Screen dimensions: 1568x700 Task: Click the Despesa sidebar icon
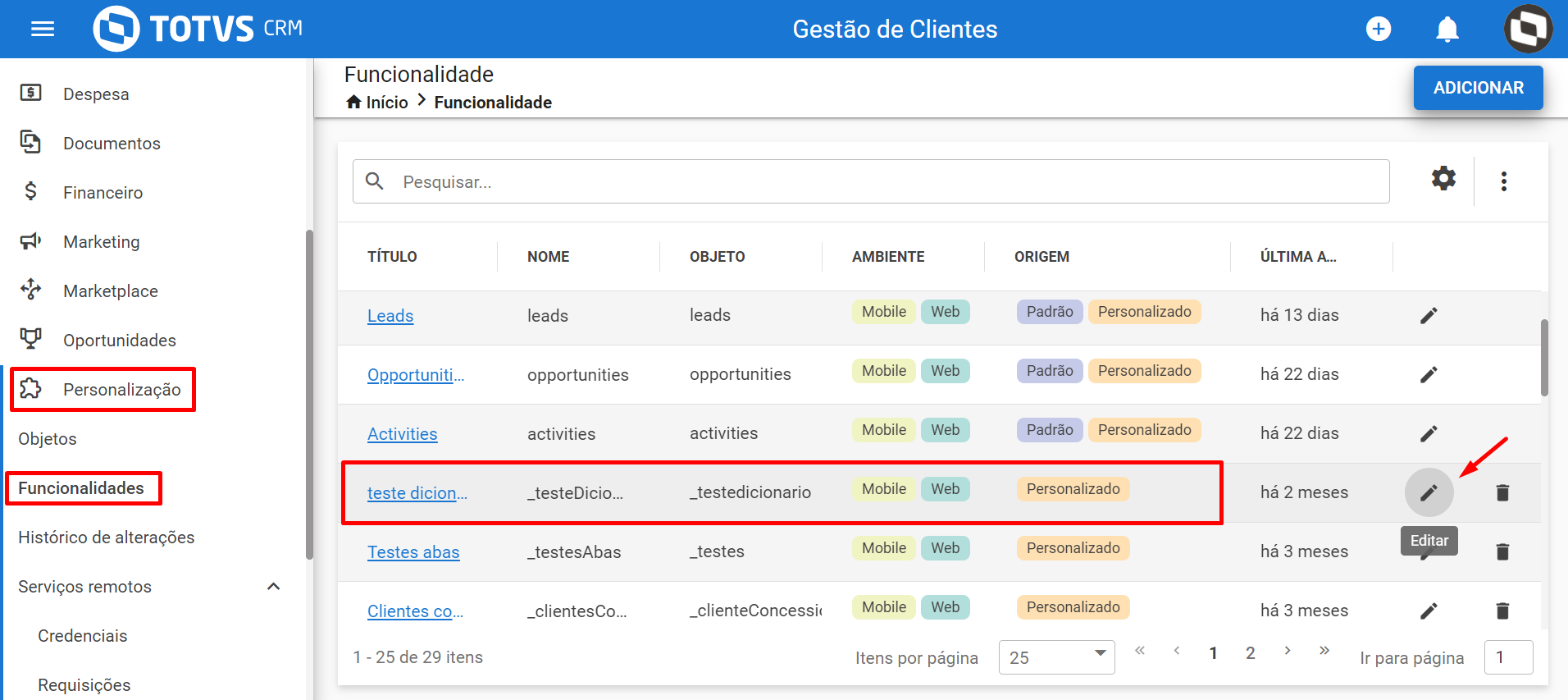(31, 93)
